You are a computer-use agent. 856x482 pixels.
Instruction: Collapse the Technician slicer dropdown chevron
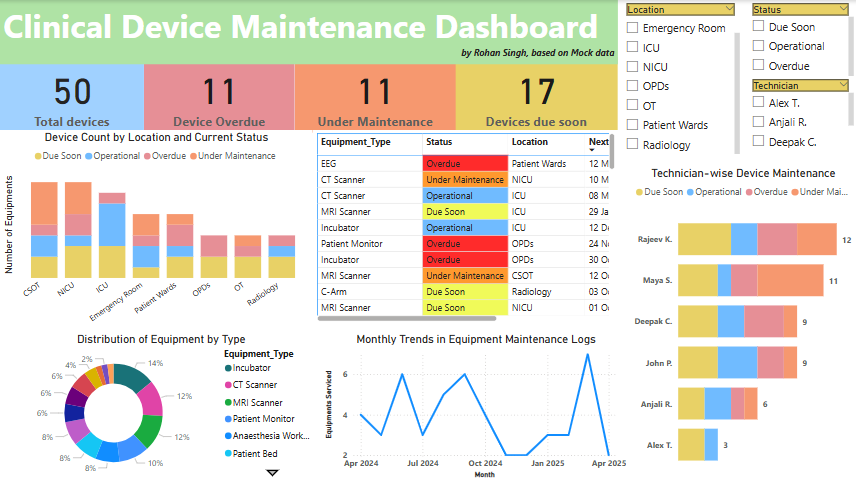[843, 85]
